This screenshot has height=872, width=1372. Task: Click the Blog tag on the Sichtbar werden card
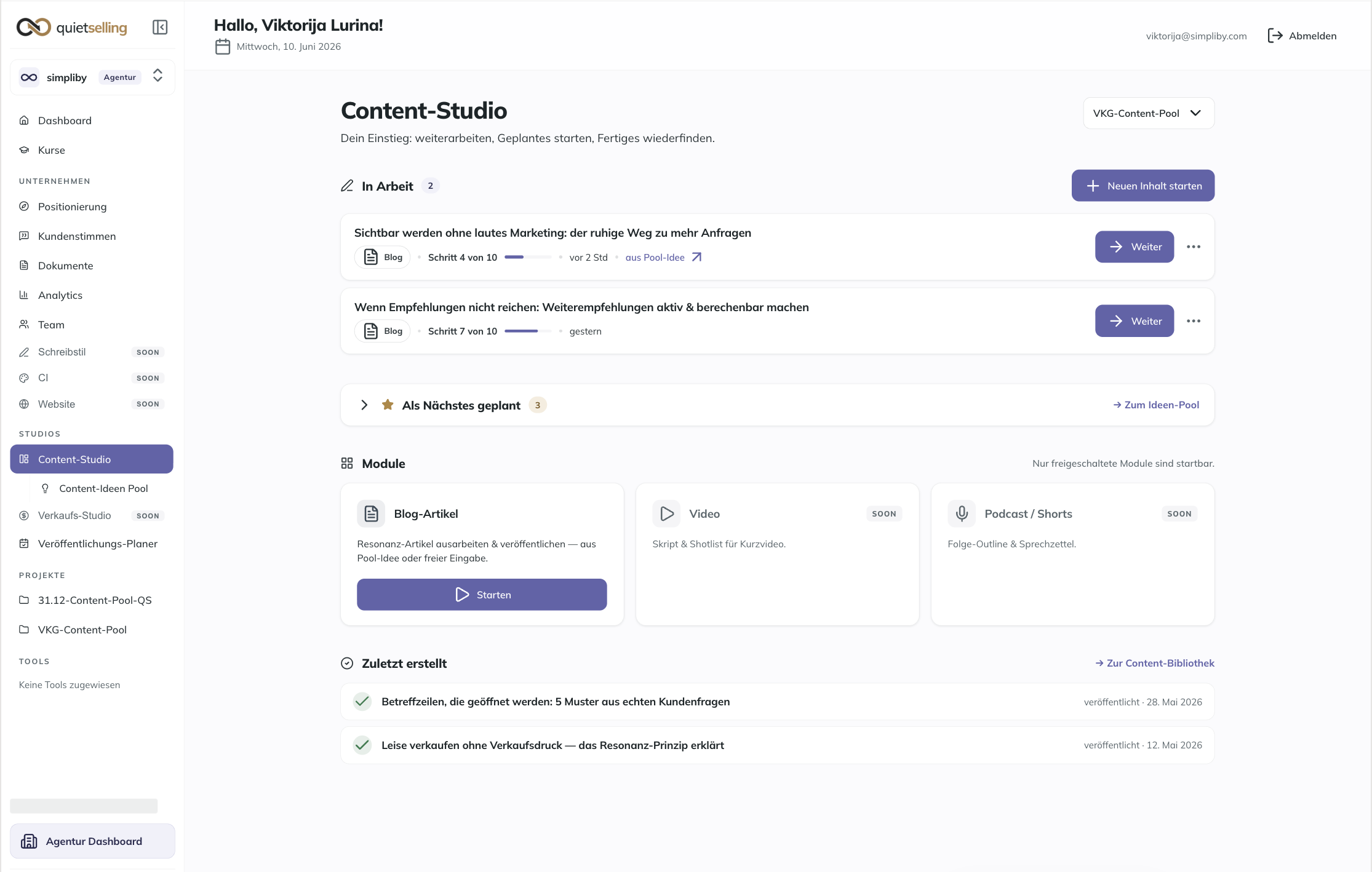click(383, 257)
